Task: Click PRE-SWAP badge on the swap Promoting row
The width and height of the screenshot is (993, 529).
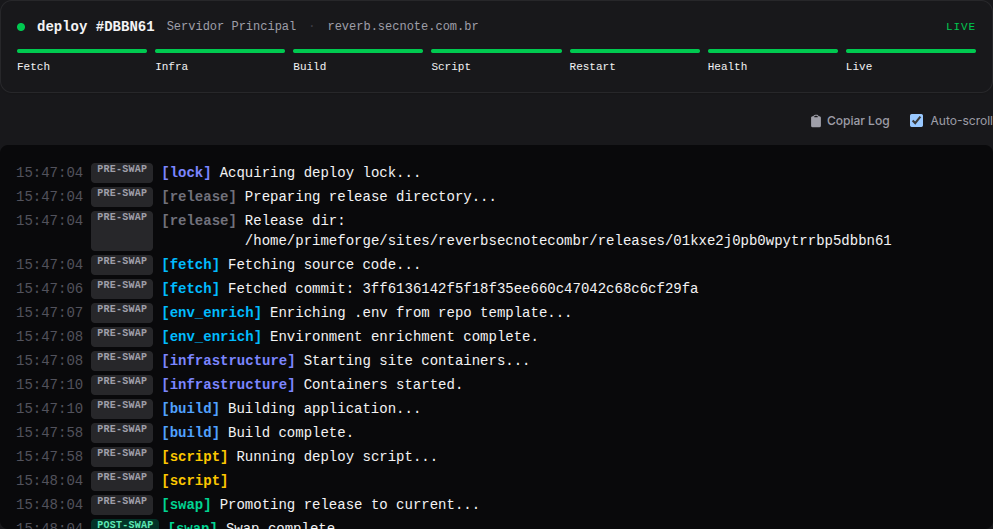Action: coord(122,505)
